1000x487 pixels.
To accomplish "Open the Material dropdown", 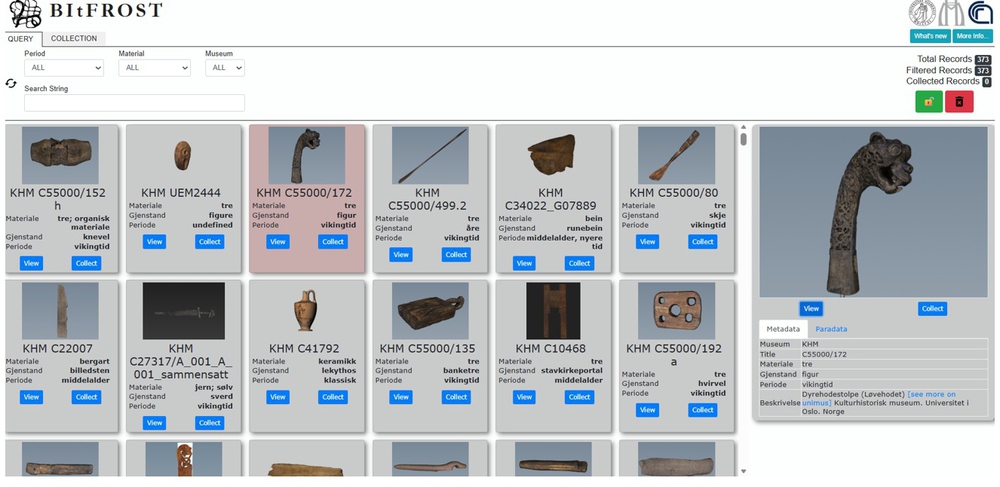I will point(154,68).
